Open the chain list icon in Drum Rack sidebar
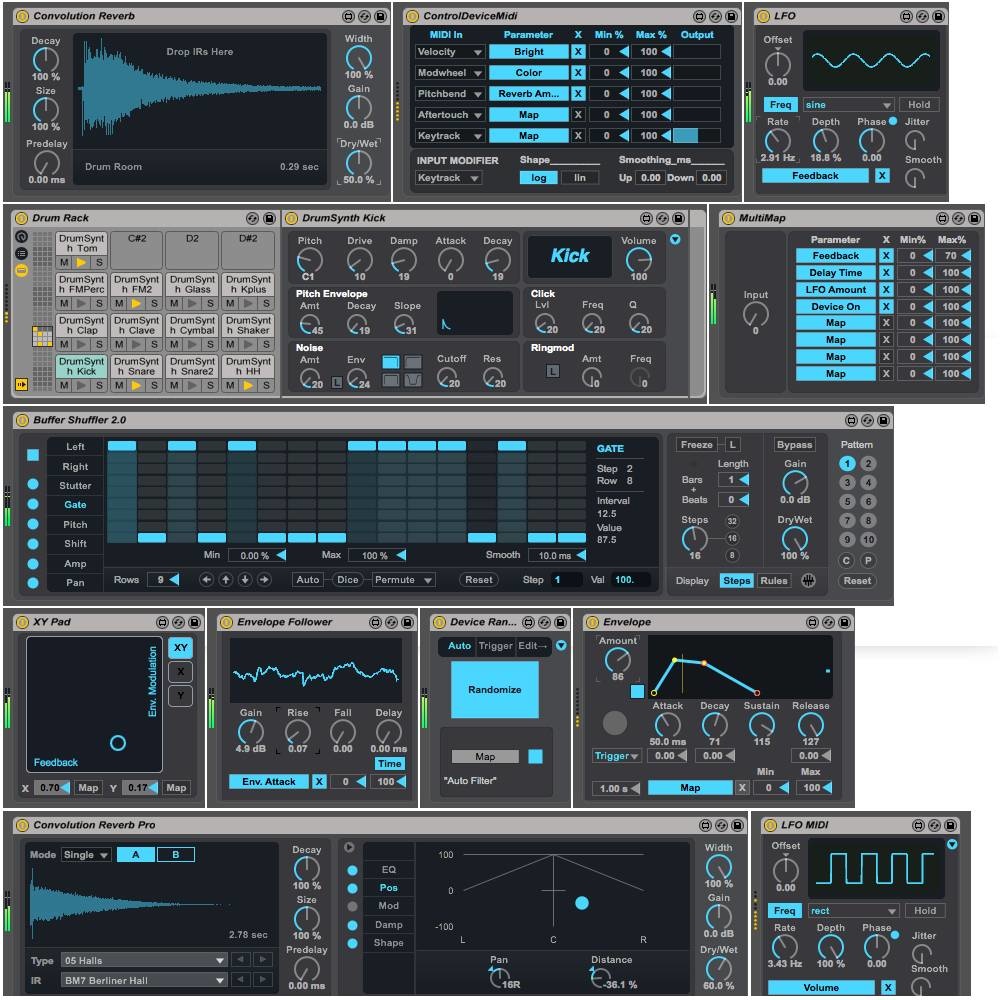Screen dimensions: 1000x1000 click(22, 253)
